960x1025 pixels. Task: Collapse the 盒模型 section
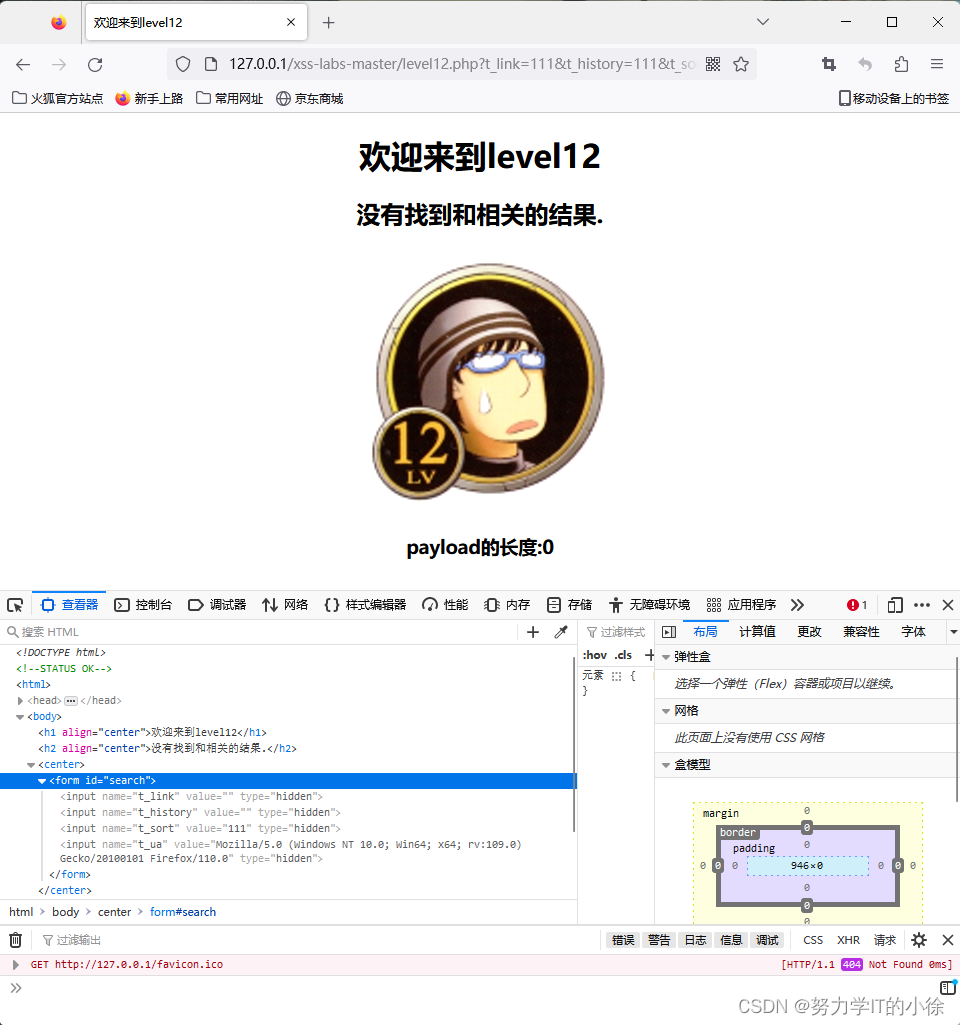point(666,765)
